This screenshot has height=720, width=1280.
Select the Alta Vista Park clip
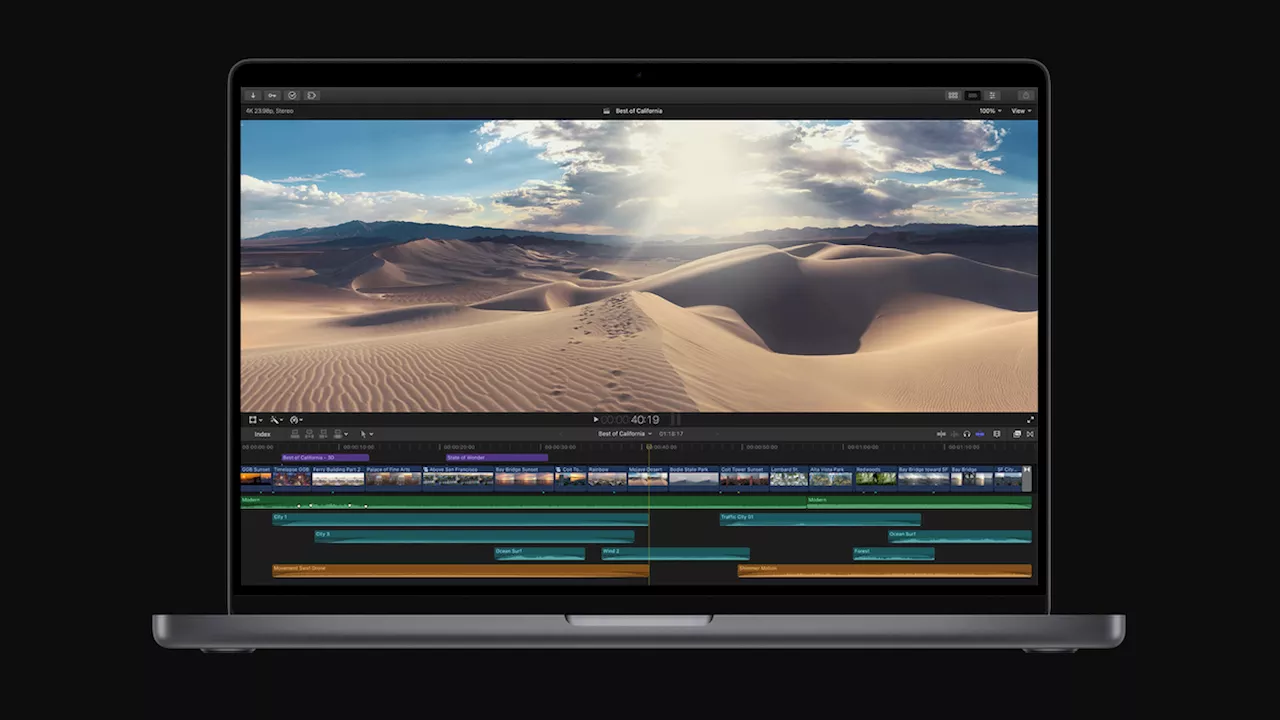[831, 479]
